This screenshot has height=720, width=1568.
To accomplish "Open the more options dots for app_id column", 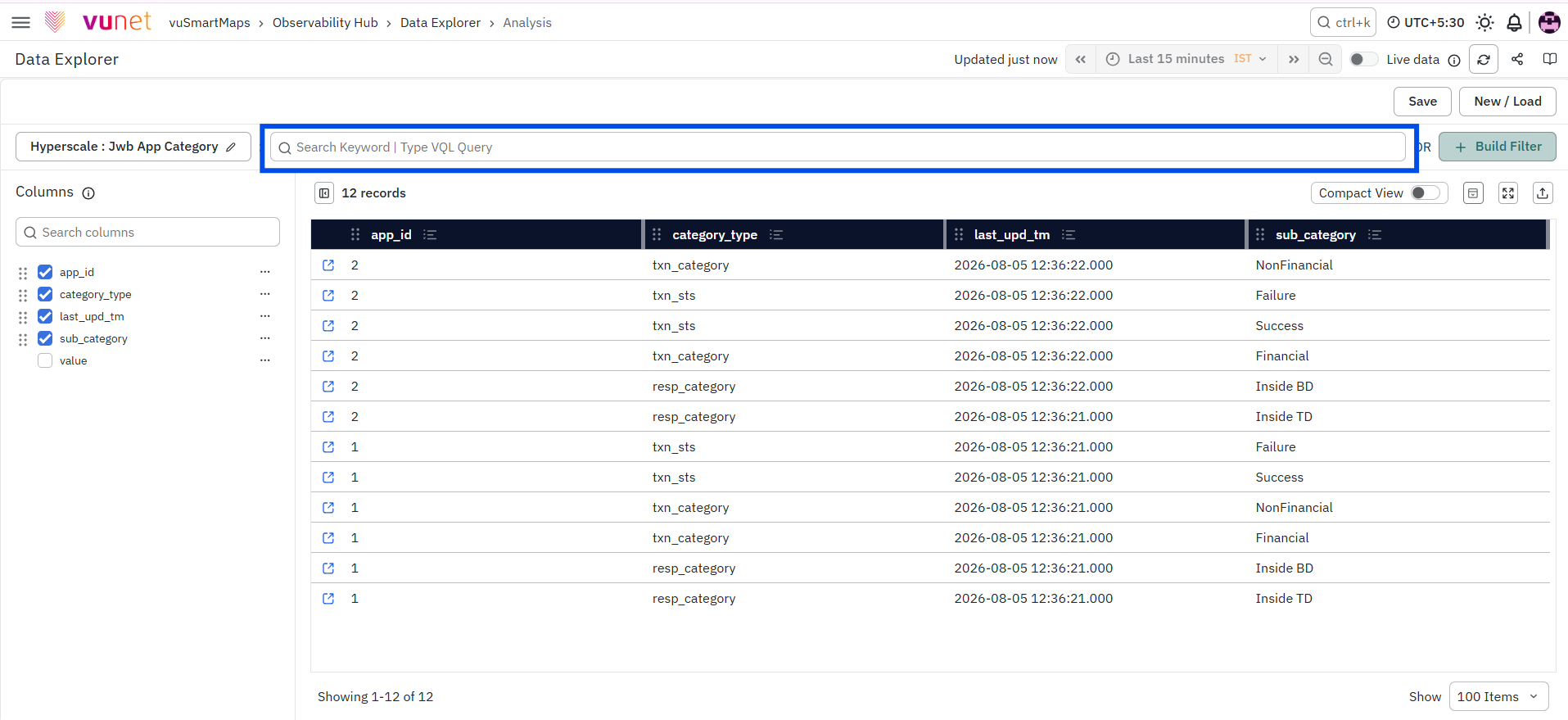I will point(264,271).
